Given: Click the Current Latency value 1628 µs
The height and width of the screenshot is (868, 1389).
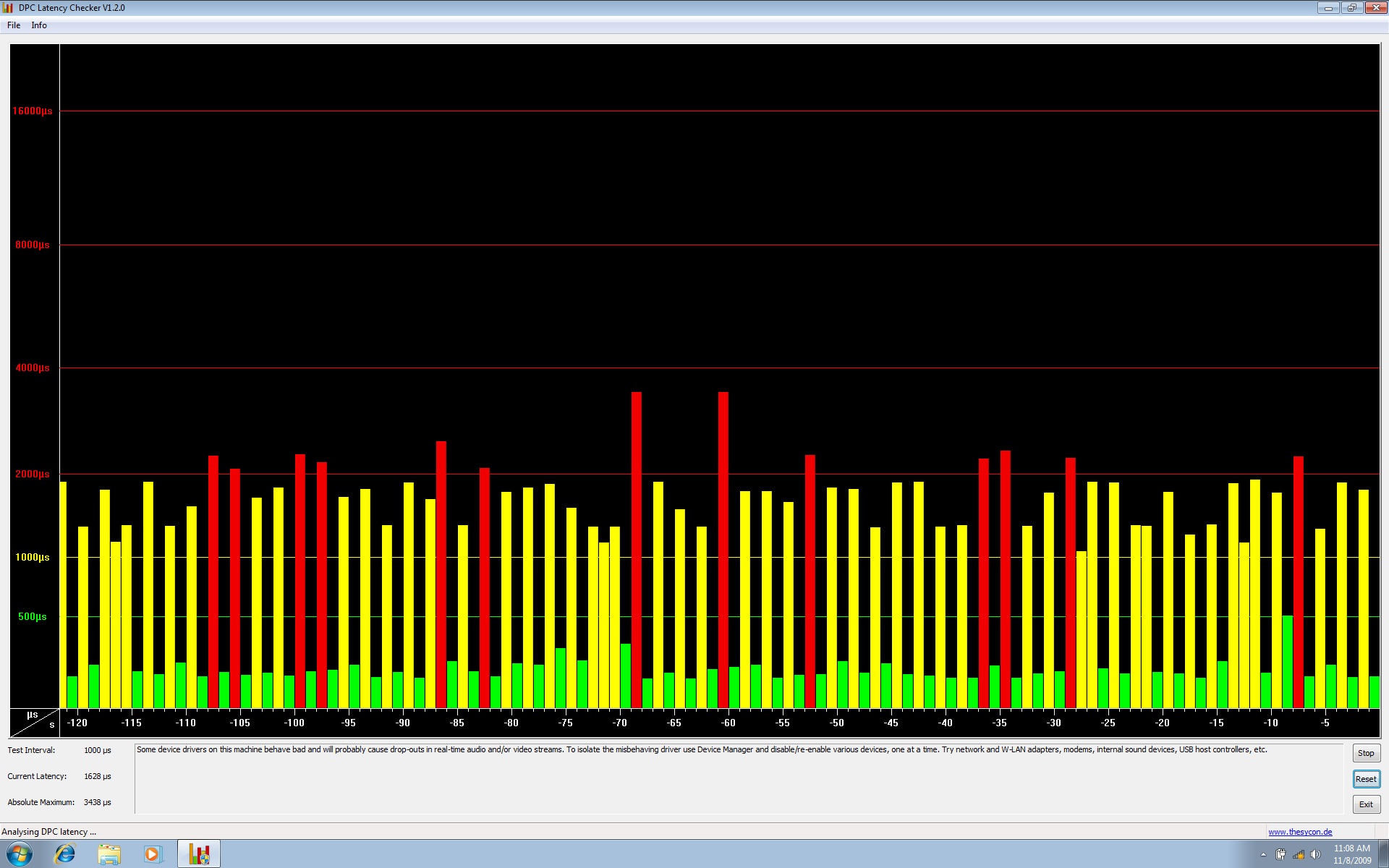Looking at the screenshot, I should point(98,776).
